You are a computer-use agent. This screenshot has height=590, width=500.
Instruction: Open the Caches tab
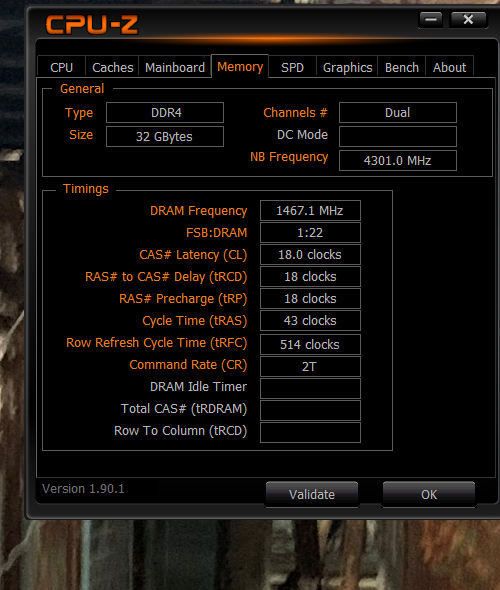click(112, 67)
